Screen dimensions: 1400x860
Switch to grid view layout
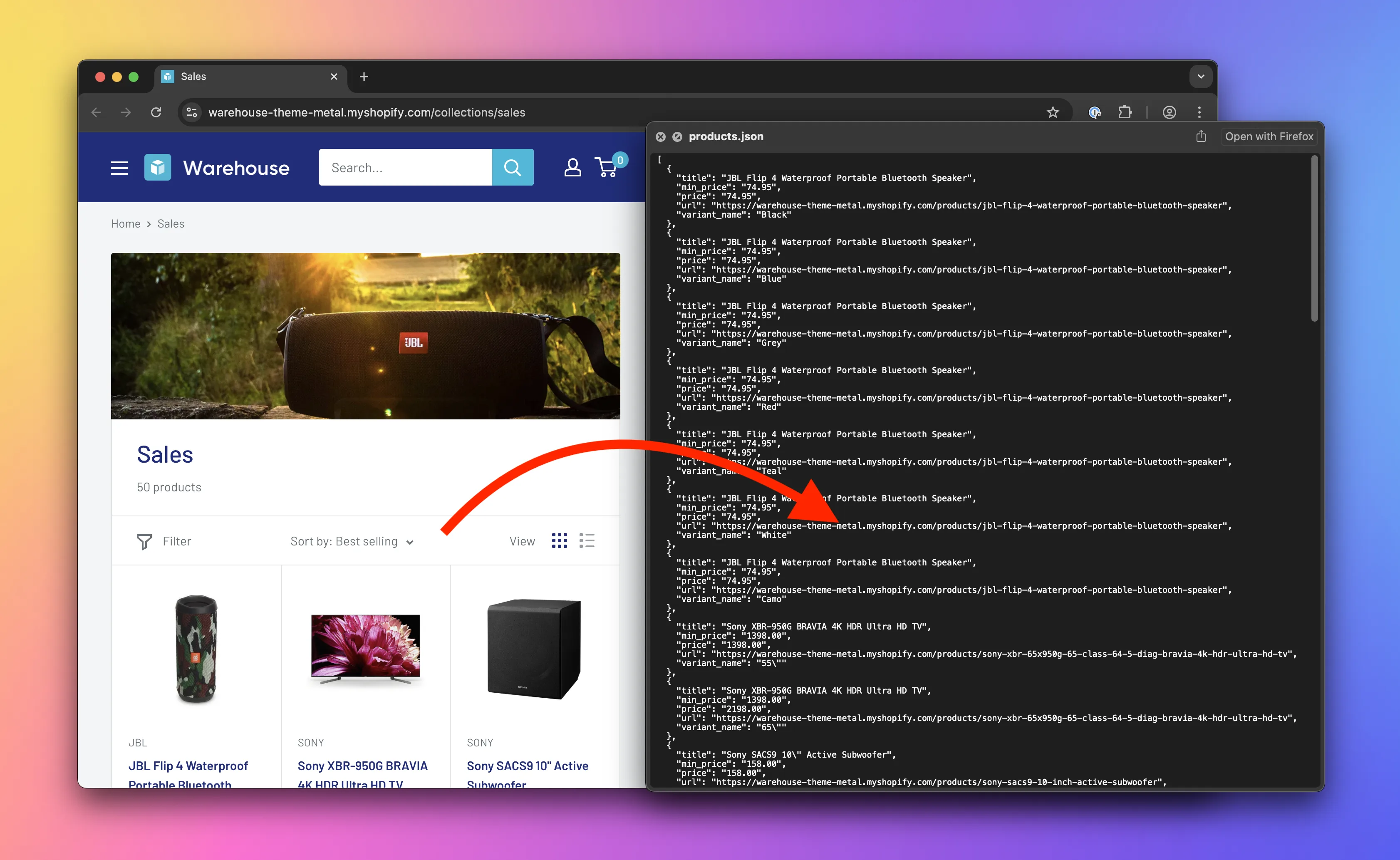click(x=560, y=540)
